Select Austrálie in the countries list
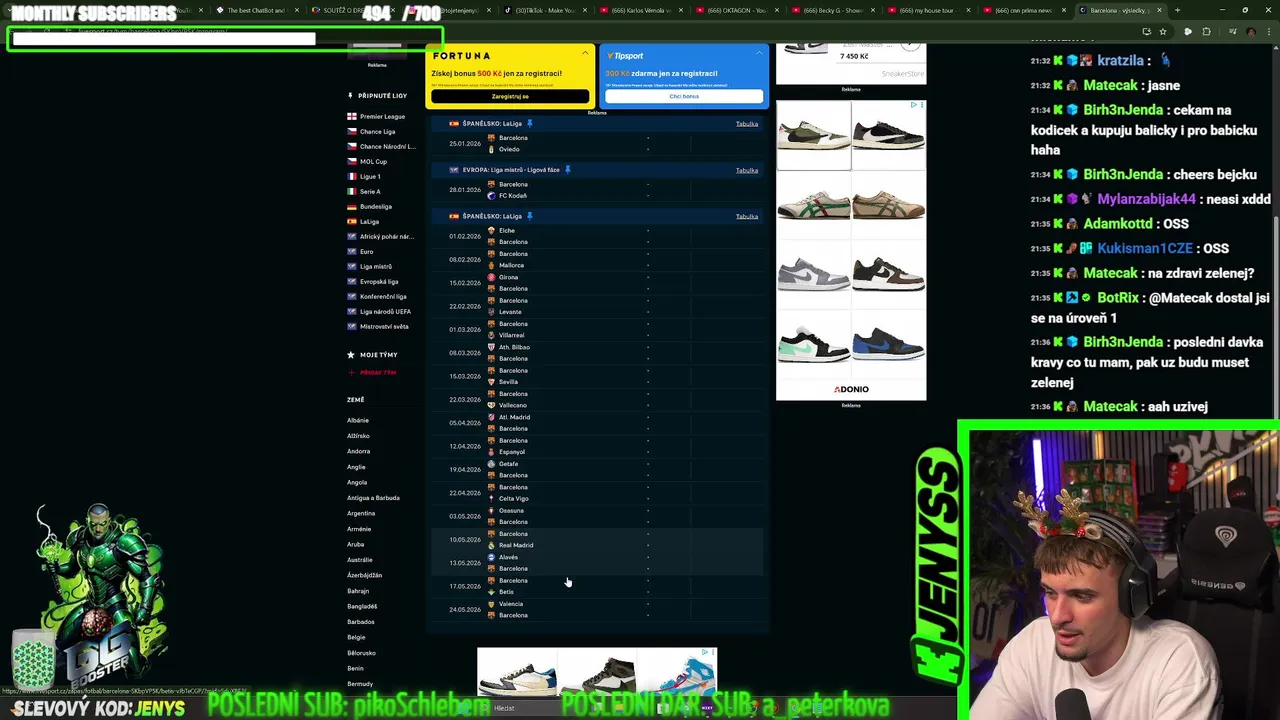The image size is (1280, 720). click(360, 560)
